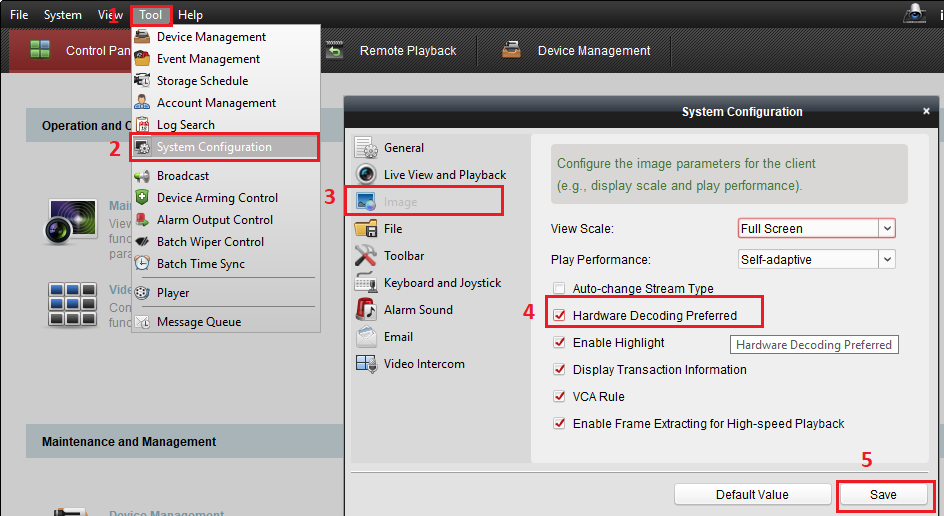Click the Default Value button
This screenshot has width=944, height=516.
click(x=752, y=495)
